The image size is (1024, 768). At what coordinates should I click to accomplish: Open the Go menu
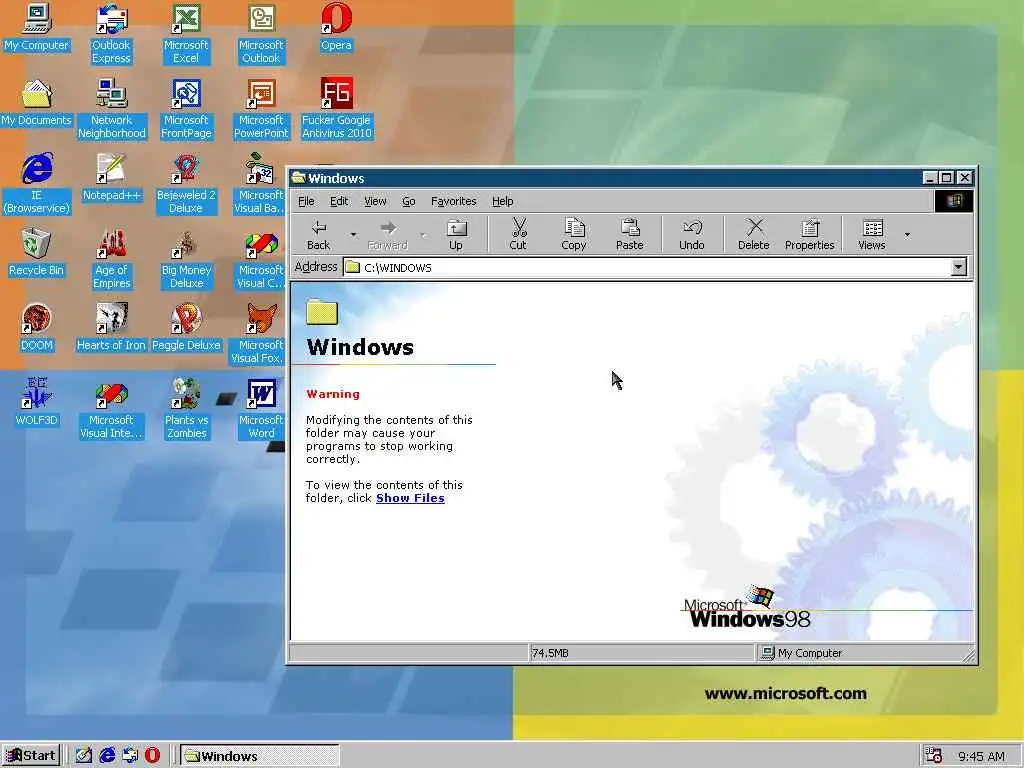(409, 201)
